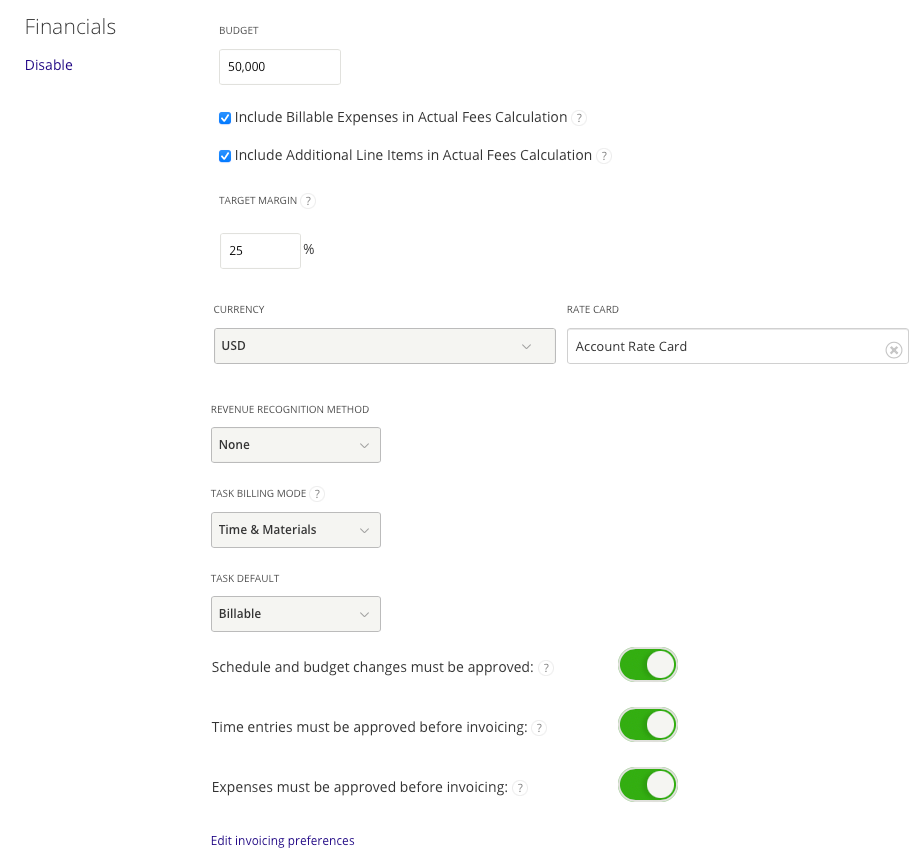Uncheck Include Additional Line Items option
This screenshot has width=923, height=864.
(x=225, y=155)
